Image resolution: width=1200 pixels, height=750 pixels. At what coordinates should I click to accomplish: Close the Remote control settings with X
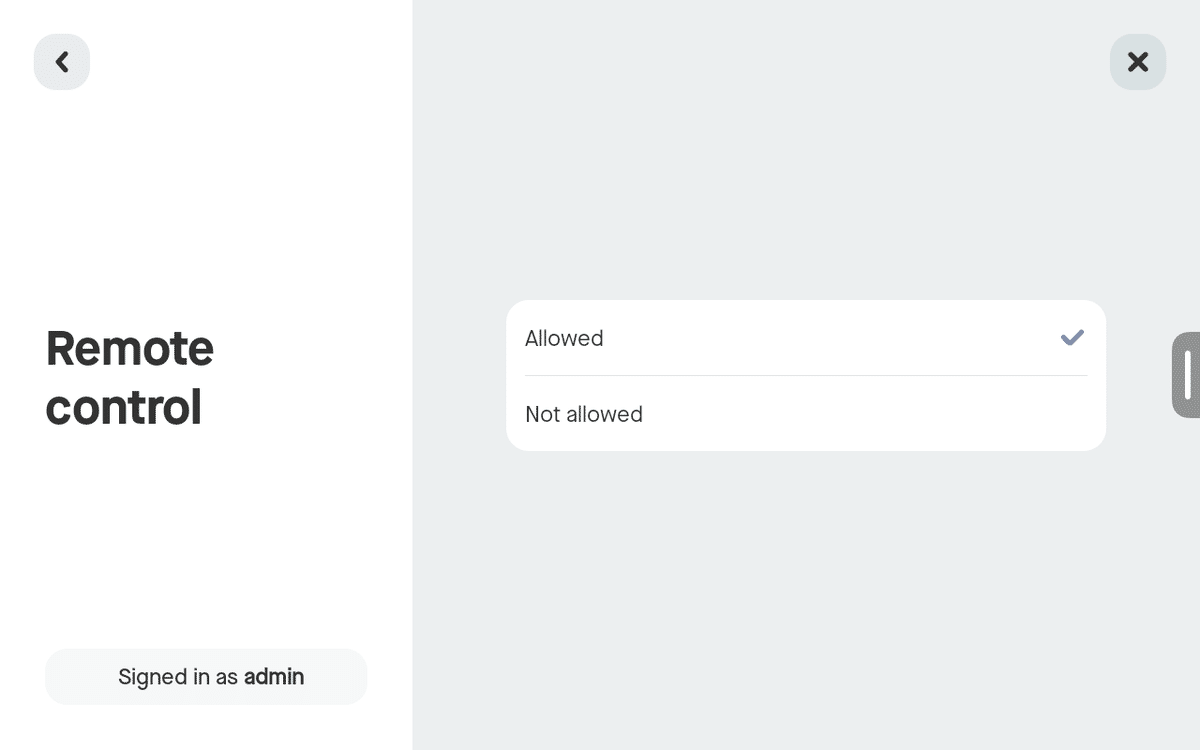[1138, 62]
